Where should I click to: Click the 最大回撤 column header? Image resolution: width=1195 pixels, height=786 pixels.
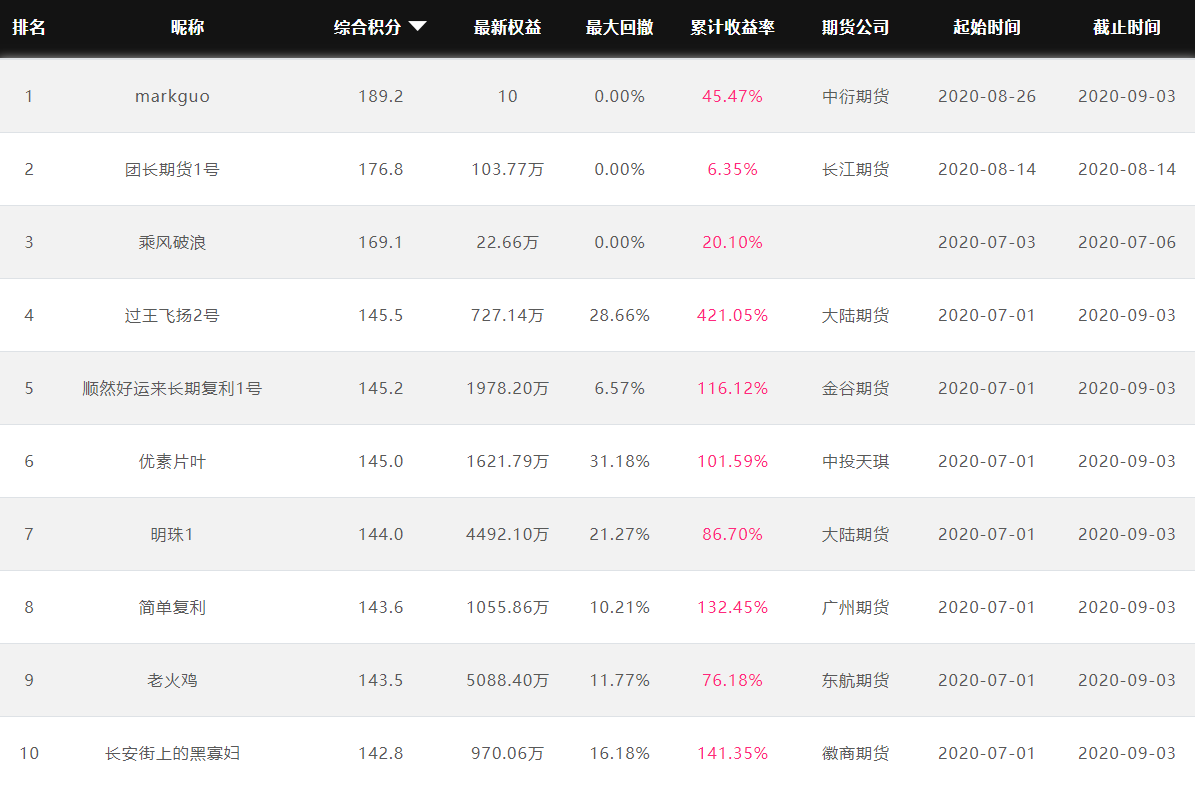click(620, 27)
